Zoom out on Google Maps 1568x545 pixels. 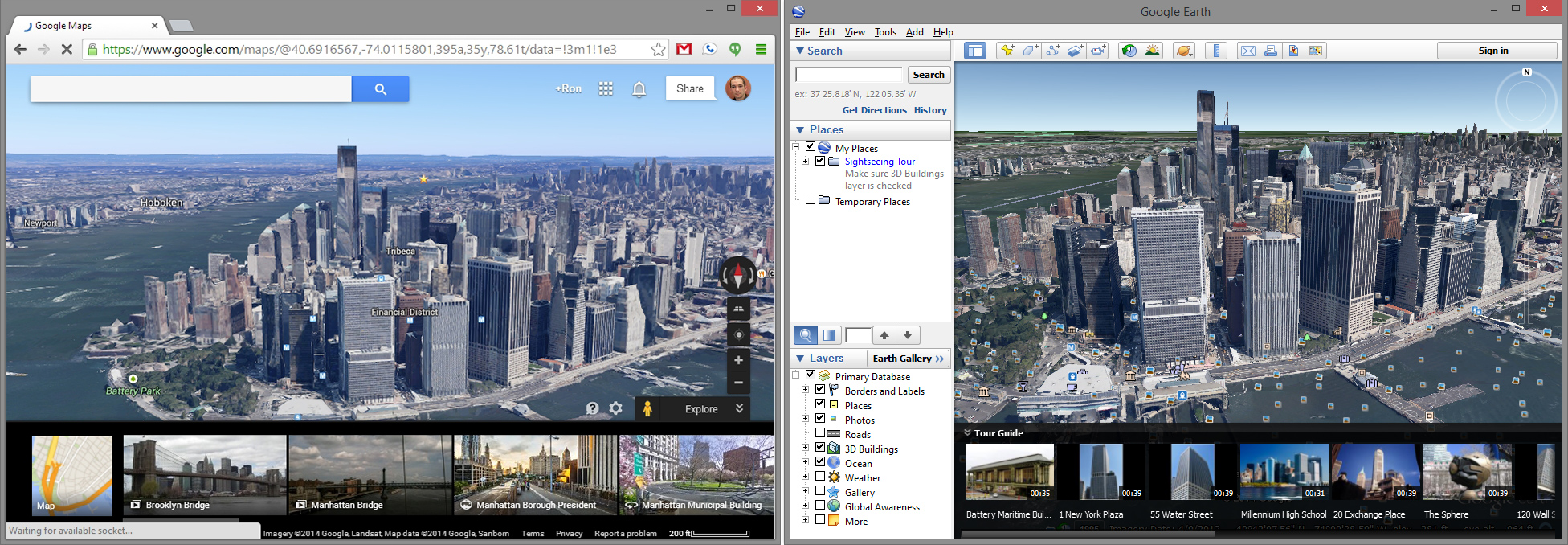point(738,383)
